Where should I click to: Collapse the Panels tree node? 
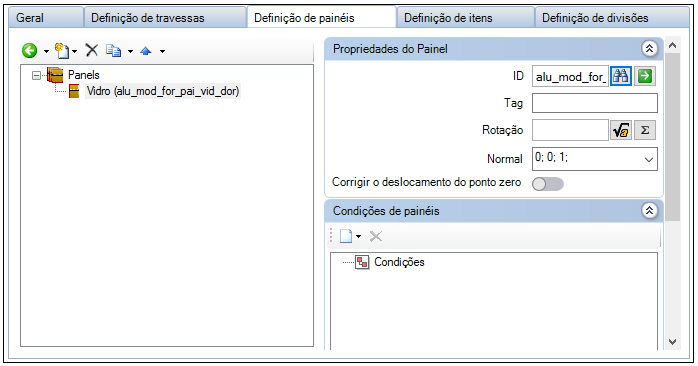[36, 76]
